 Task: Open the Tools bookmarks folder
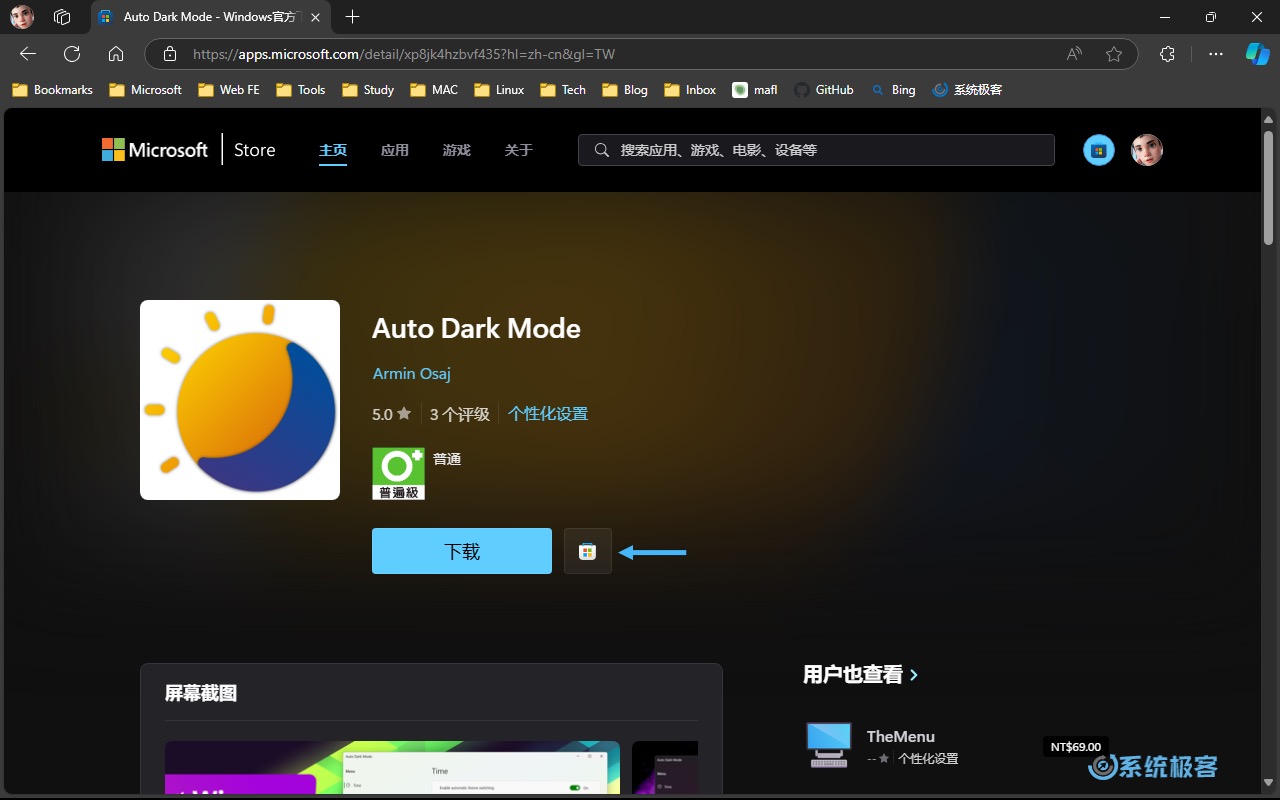(x=301, y=90)
